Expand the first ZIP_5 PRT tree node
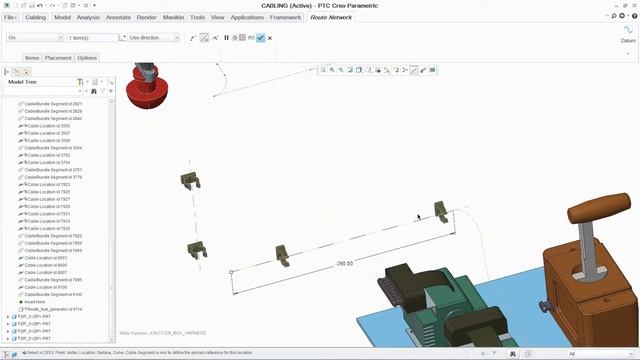Image resolution: width=640 pixels, height=360 pixels. tap(8, 317)
